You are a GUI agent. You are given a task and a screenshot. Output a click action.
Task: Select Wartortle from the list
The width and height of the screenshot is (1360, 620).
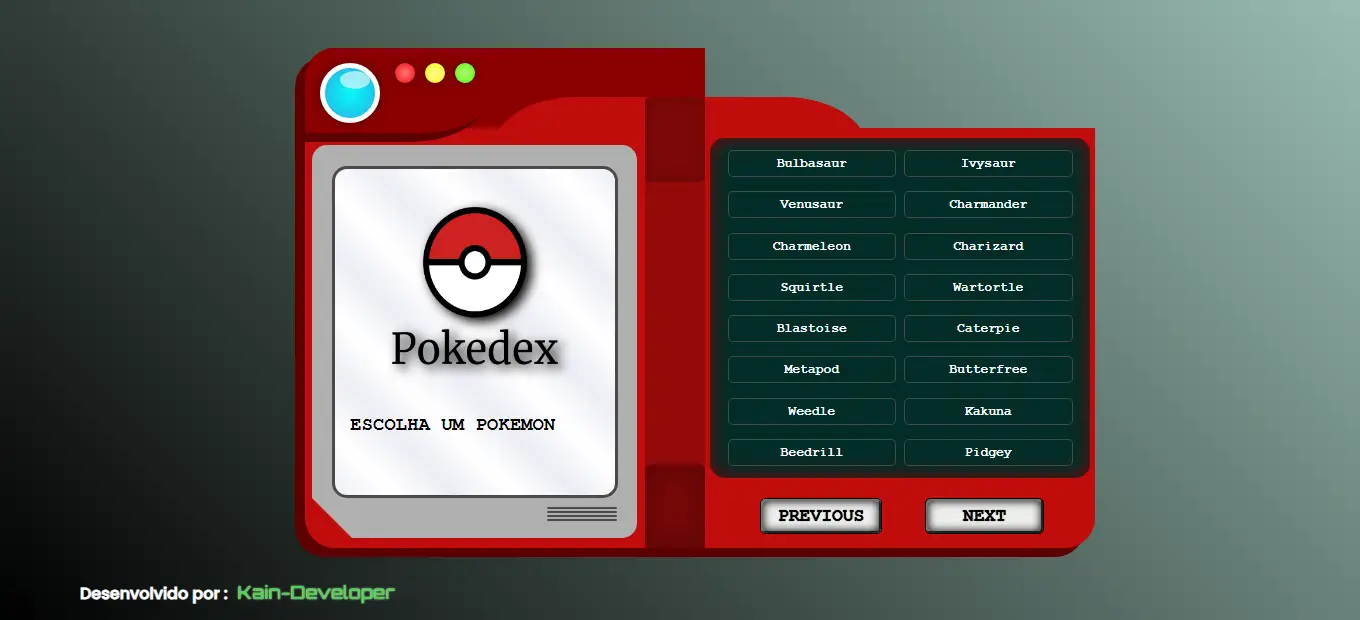988,287
